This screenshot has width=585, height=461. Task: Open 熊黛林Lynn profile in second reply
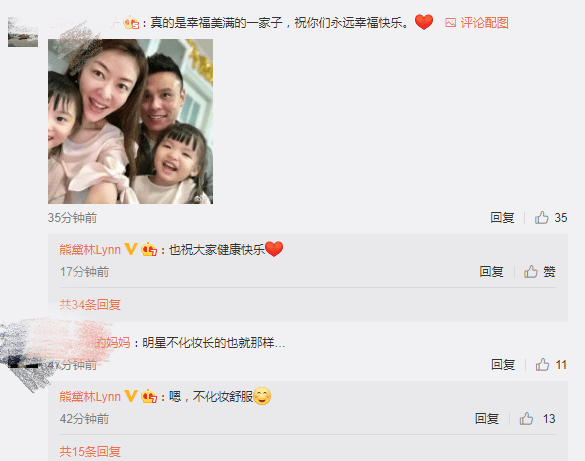coord(90,396)
